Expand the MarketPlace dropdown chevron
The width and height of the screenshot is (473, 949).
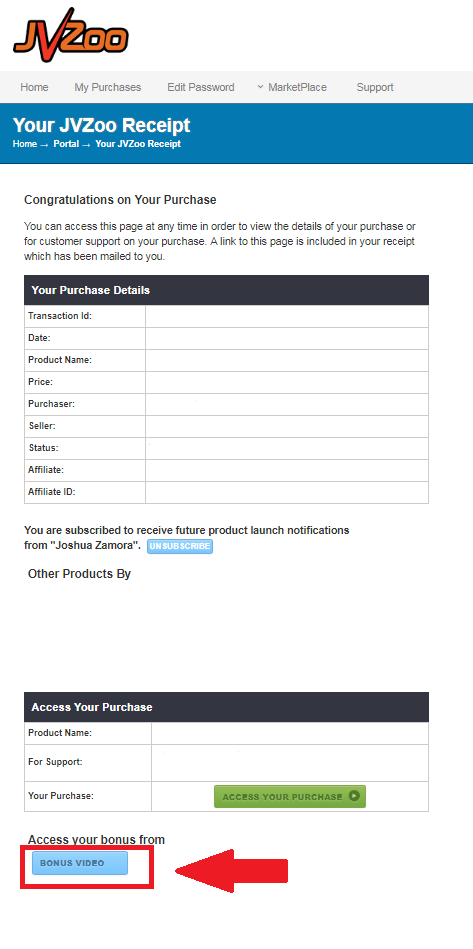coord(260,87)
